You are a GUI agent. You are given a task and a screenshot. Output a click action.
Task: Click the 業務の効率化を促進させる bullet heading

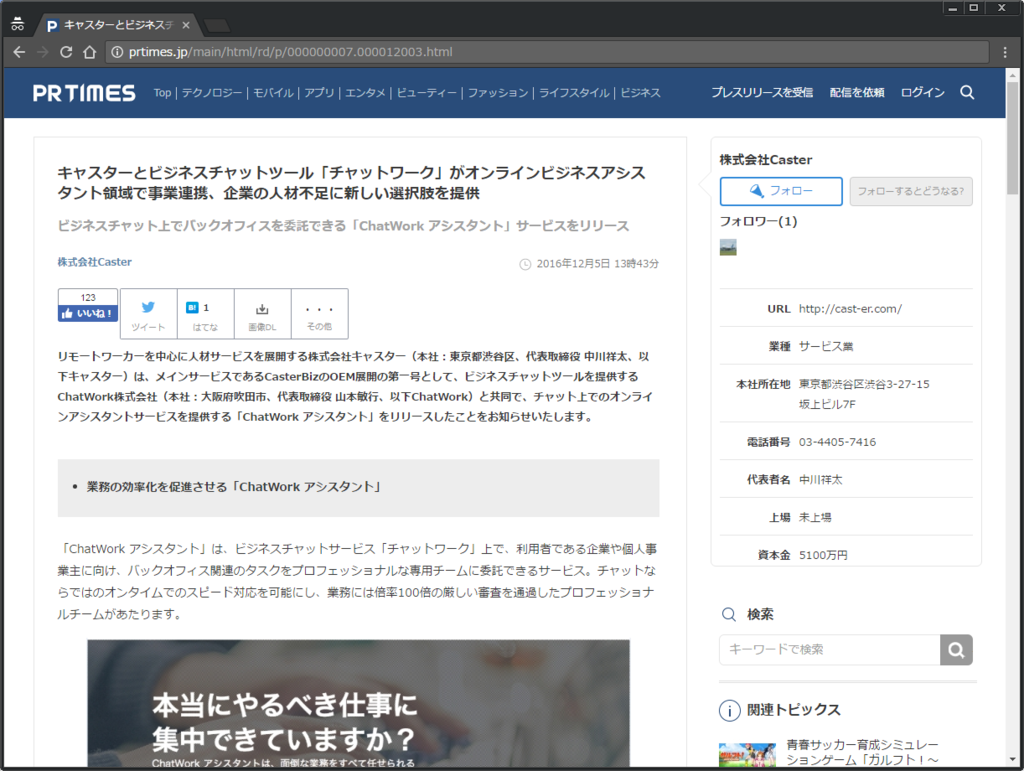click(x=234, y=487)
